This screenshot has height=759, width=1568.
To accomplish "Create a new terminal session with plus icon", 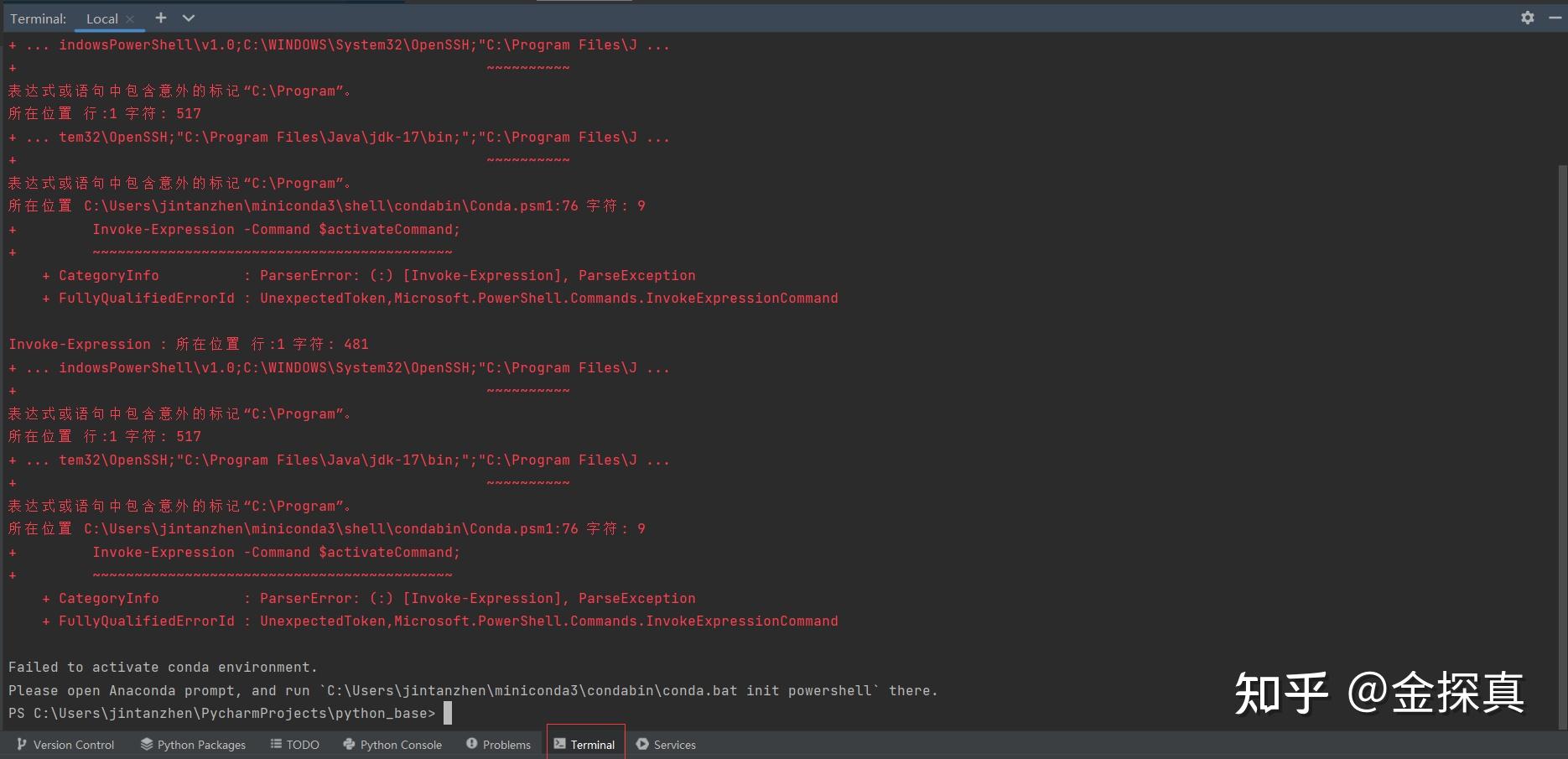I will (x=159, y=17).
